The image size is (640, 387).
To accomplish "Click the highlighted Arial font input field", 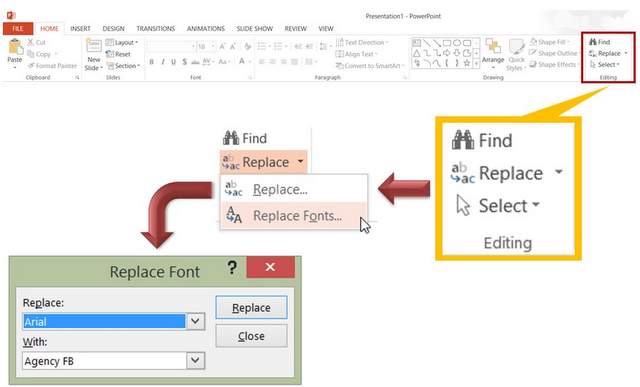I will pos(104,321).
